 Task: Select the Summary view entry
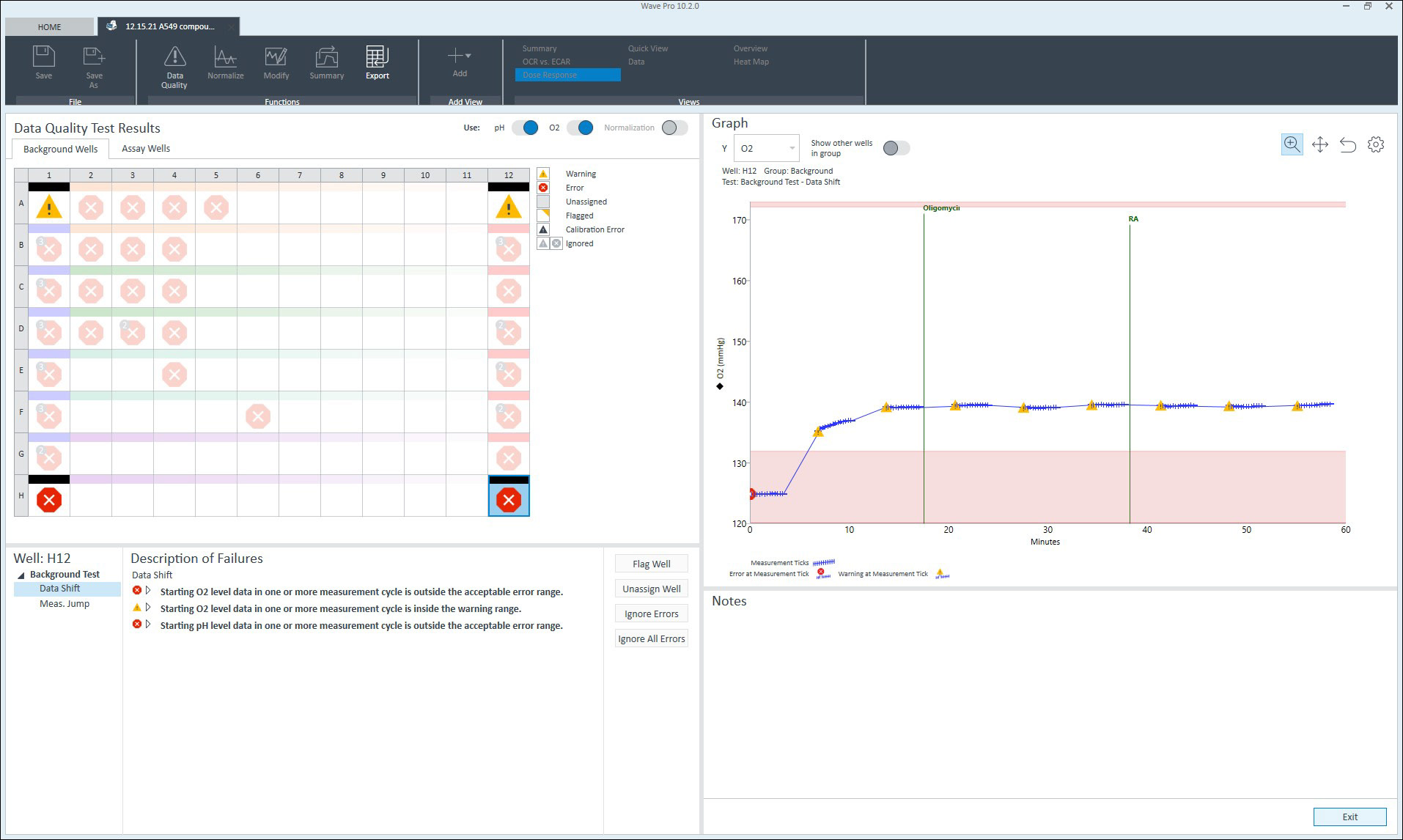coord(540,48)
